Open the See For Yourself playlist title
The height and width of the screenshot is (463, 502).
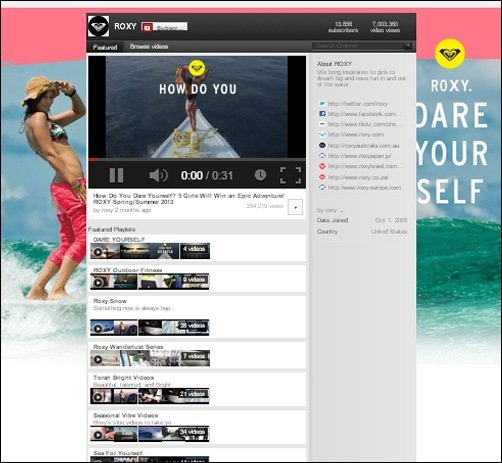pyautogui.click(x=118, y=453)
